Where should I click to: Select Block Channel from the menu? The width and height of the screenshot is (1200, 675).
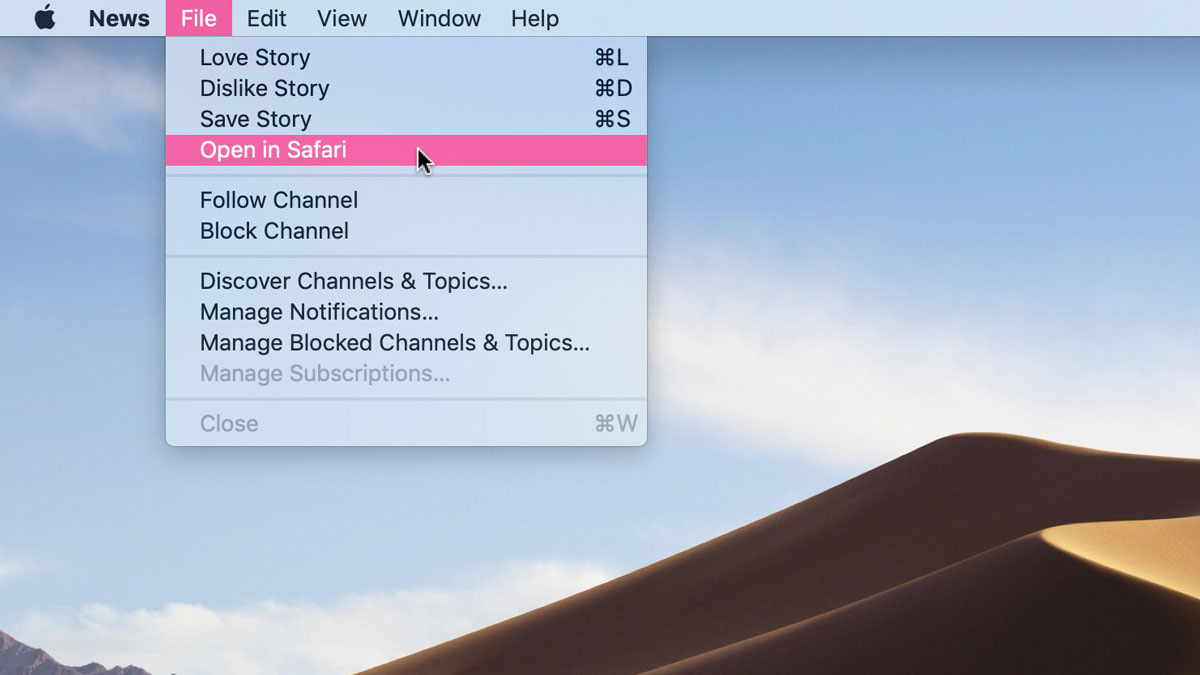click(x=406, y=231)
